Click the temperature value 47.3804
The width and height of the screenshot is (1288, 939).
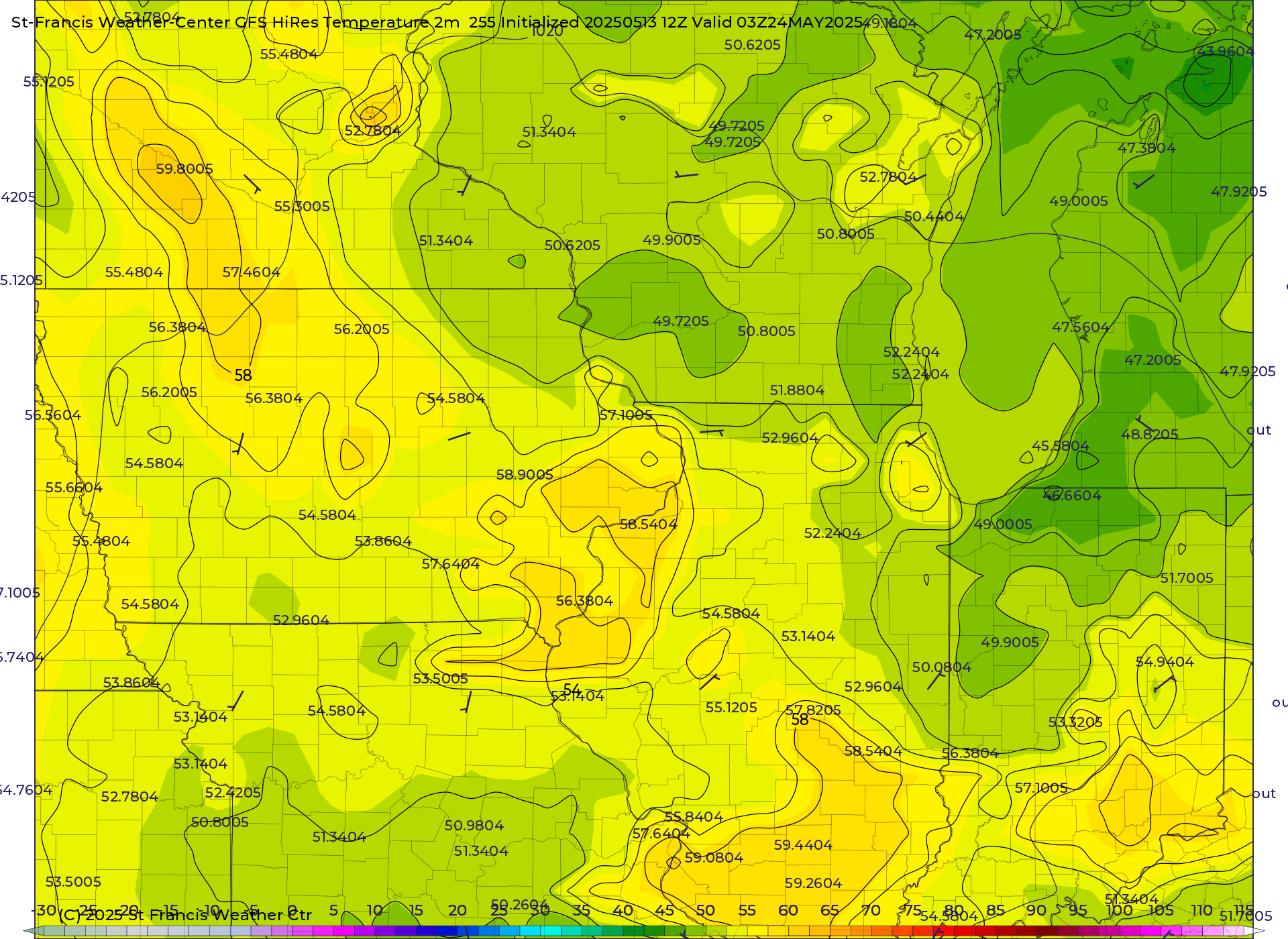(1146, 148)
